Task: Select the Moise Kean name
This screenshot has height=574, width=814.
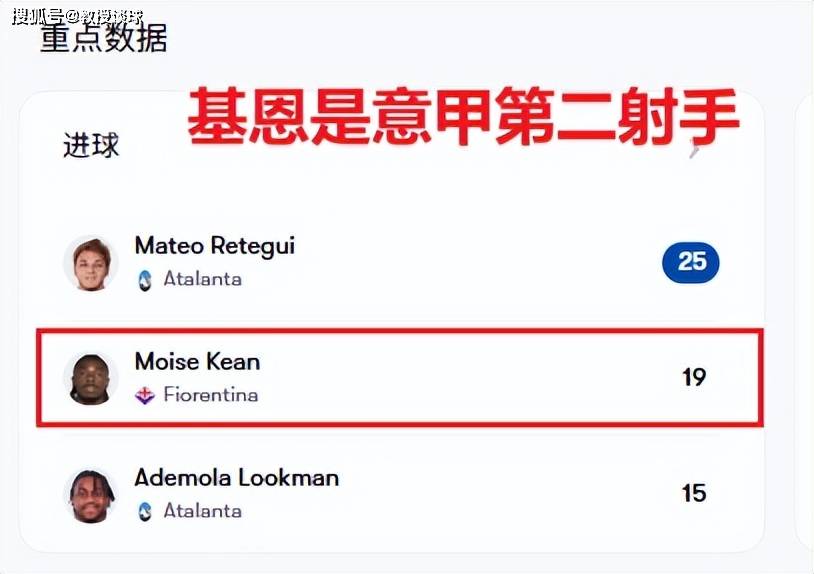Action: pyautogui.click(x=197, y=361)
